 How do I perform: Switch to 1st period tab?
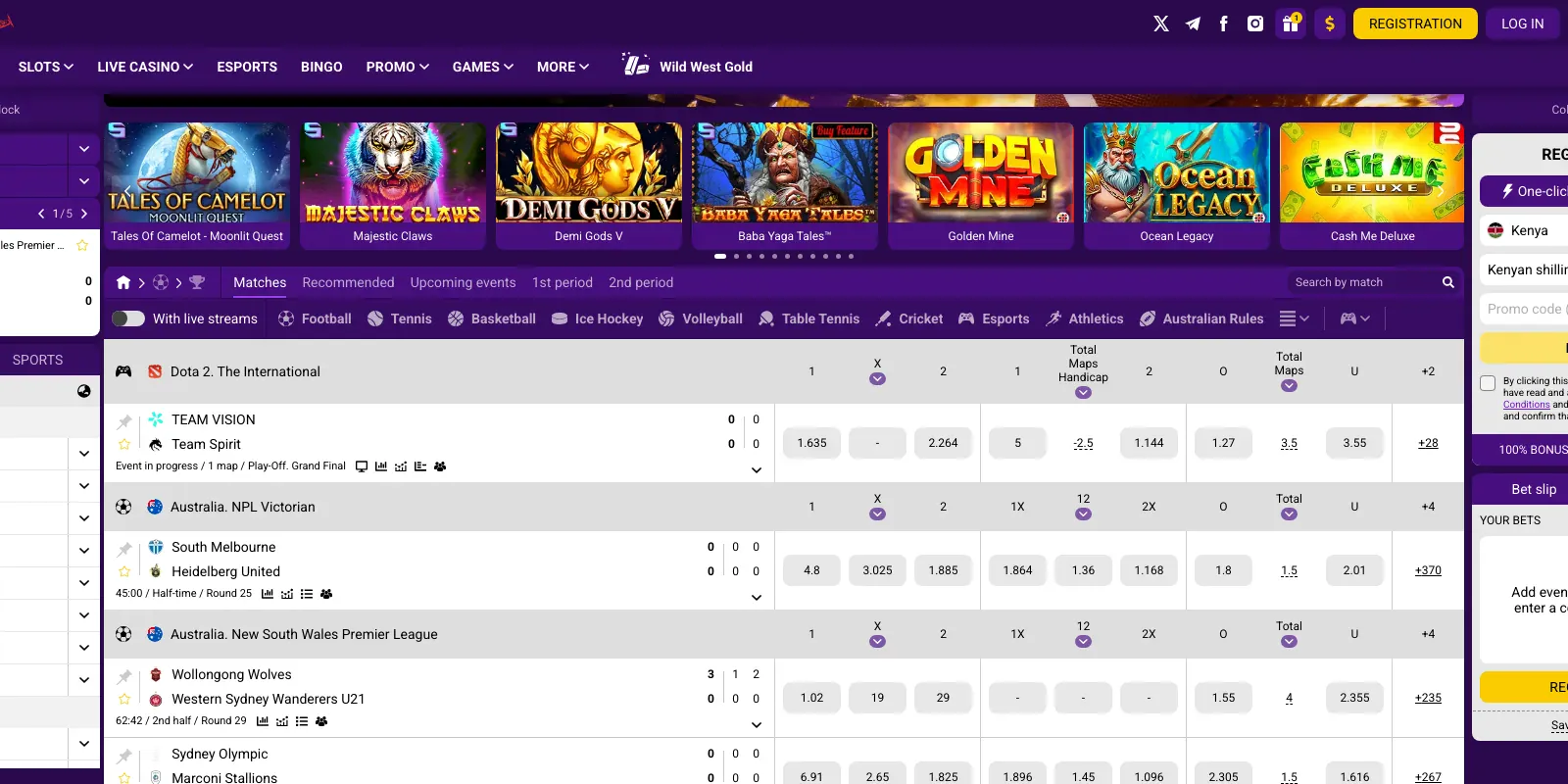click(563, 282)
